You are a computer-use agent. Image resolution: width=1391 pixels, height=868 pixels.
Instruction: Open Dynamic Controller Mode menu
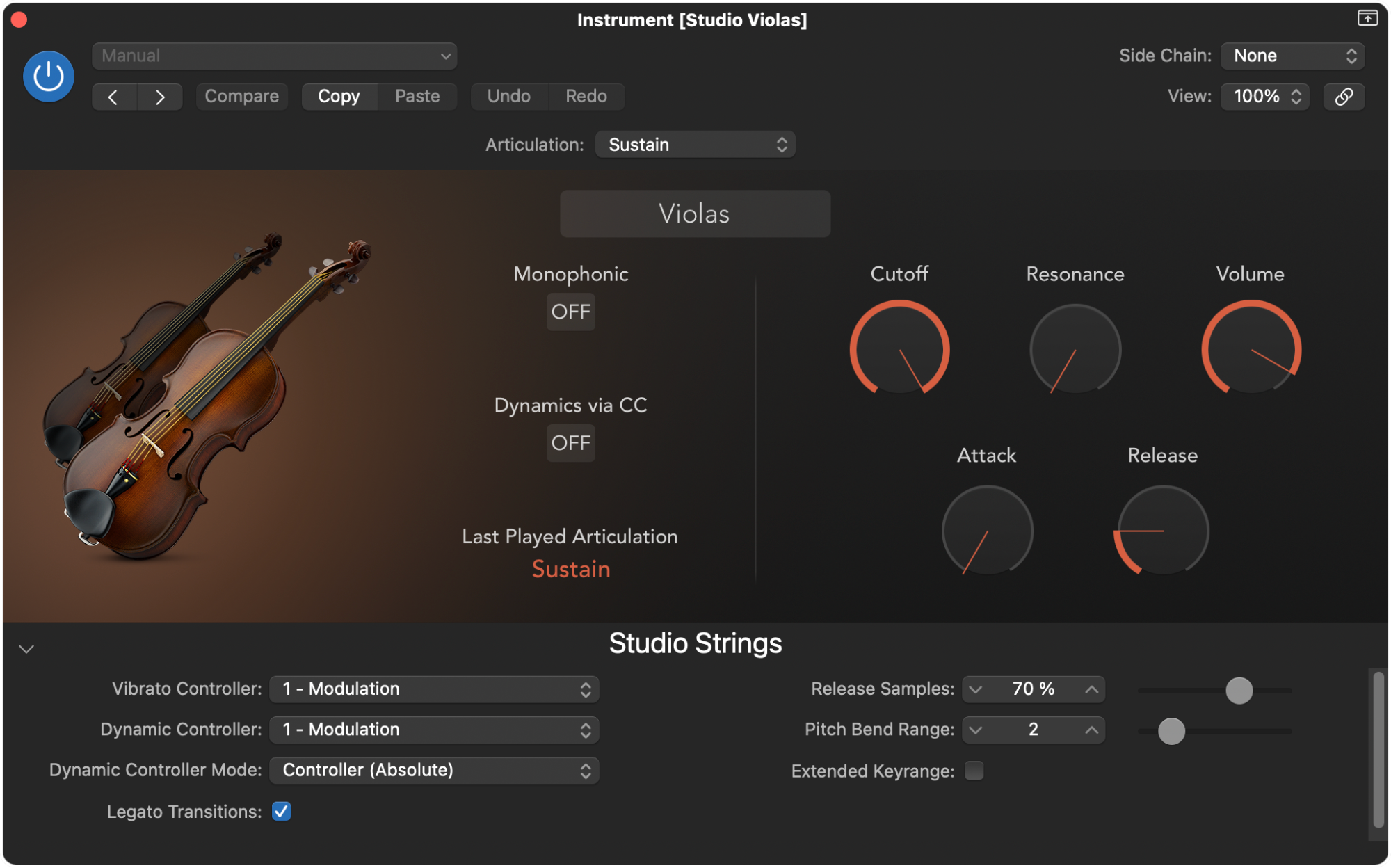pos(435,770)
